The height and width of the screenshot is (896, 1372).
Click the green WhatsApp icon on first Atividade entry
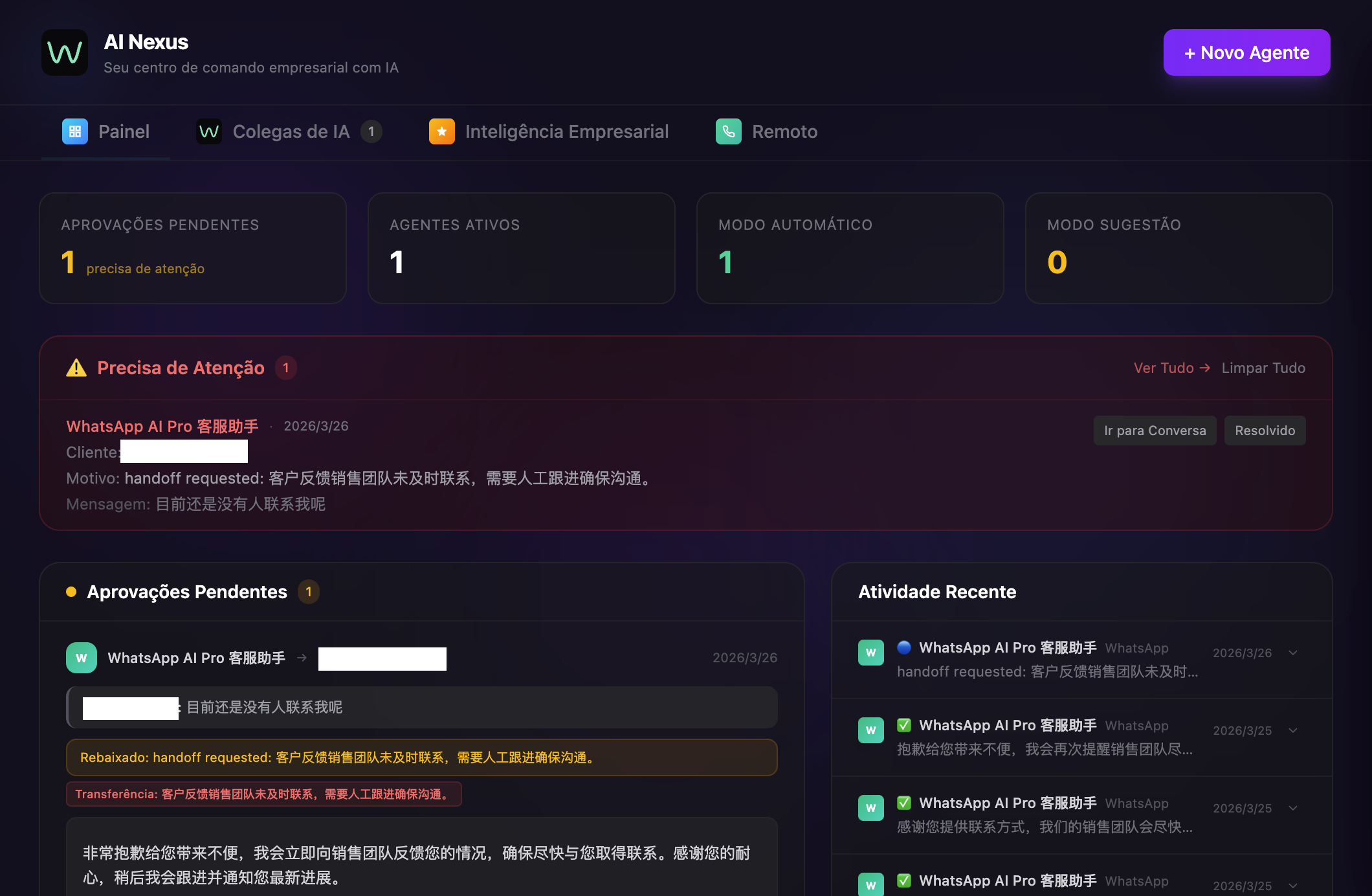point(870,653)
